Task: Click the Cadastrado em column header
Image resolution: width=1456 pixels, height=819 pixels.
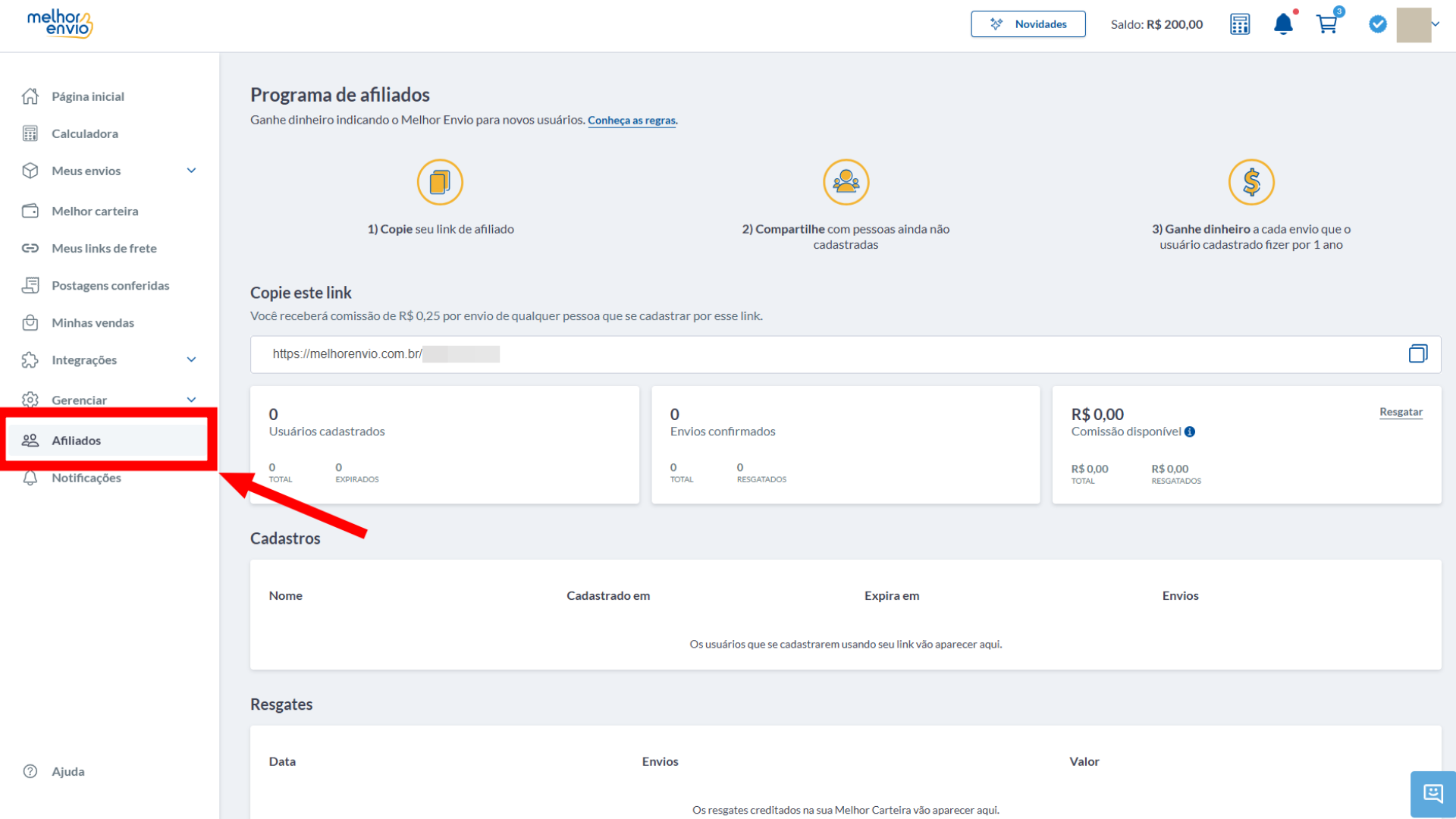Action: 608,596
